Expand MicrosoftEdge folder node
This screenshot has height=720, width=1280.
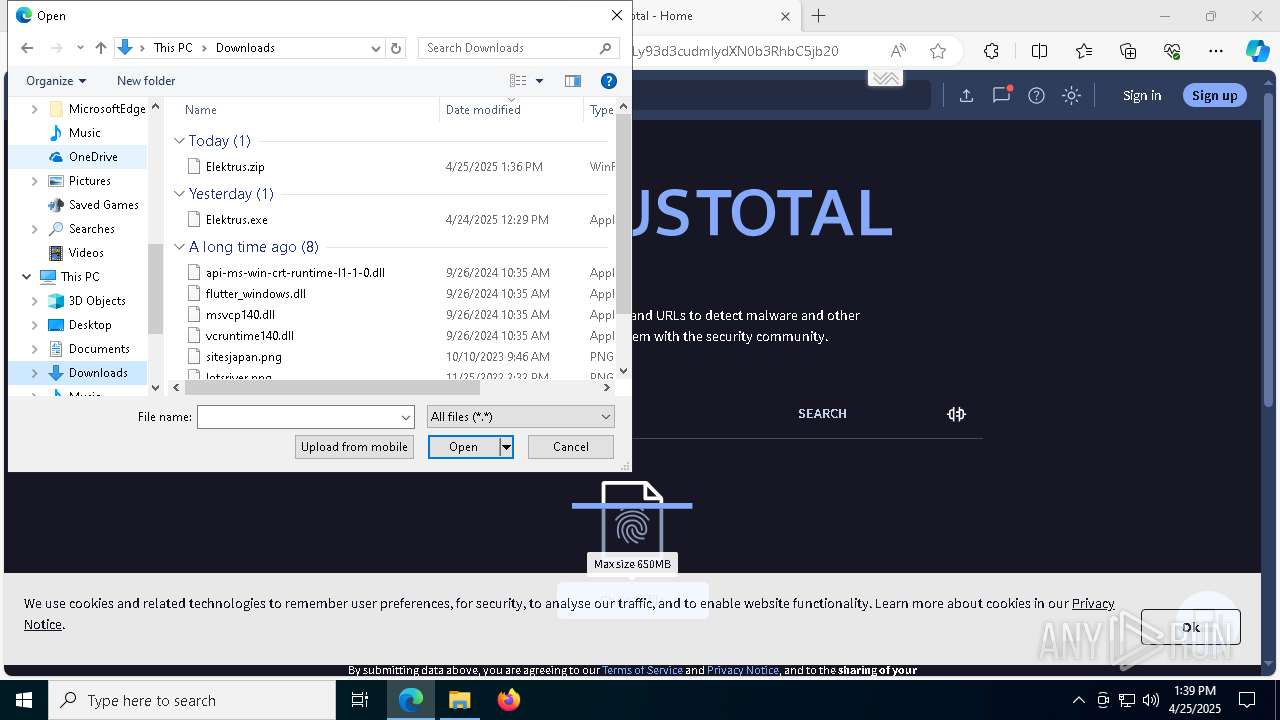35,109
